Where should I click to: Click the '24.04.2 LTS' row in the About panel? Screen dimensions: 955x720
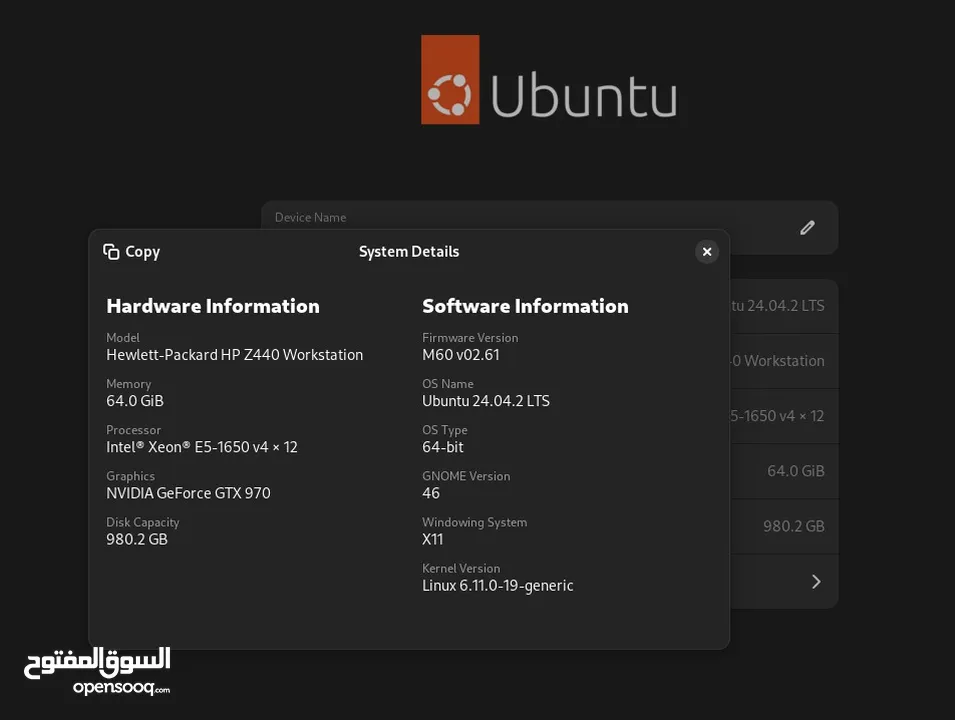pos(784,306)
